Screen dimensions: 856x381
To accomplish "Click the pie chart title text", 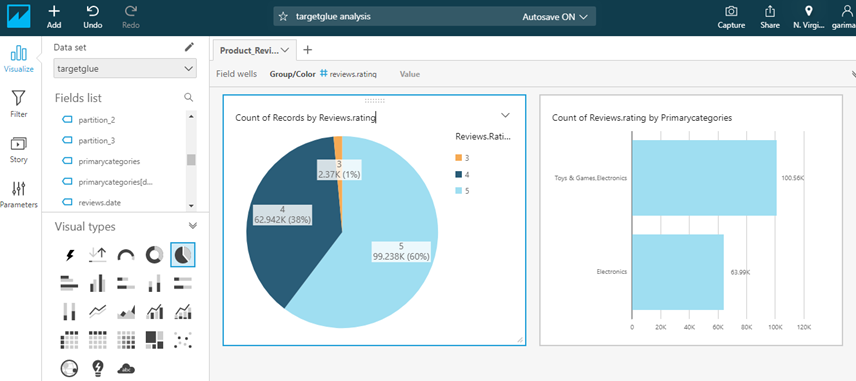I will [306, 117].
